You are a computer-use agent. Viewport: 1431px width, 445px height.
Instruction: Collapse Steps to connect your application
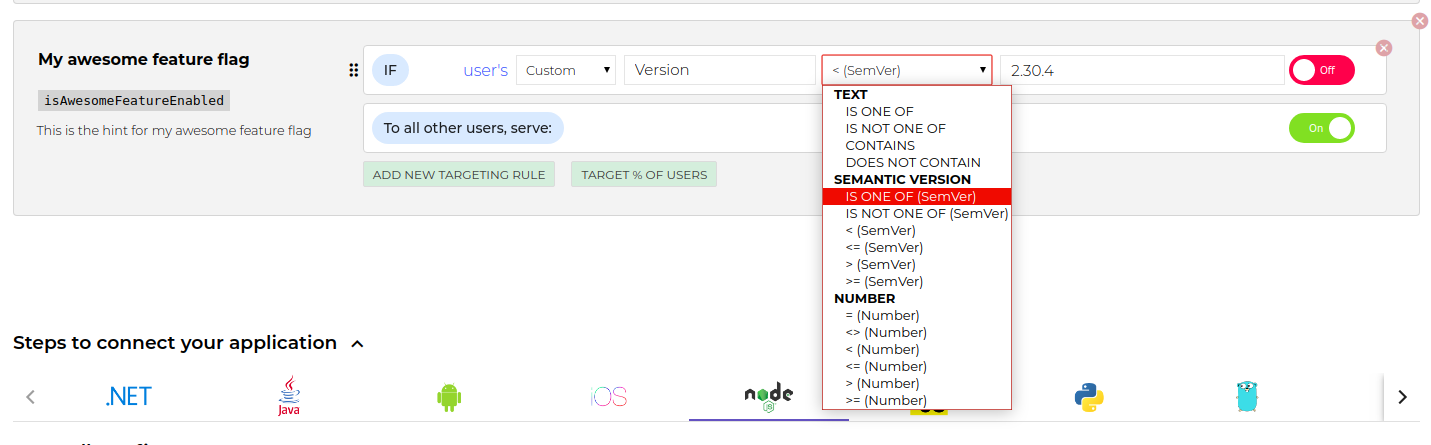357,344
